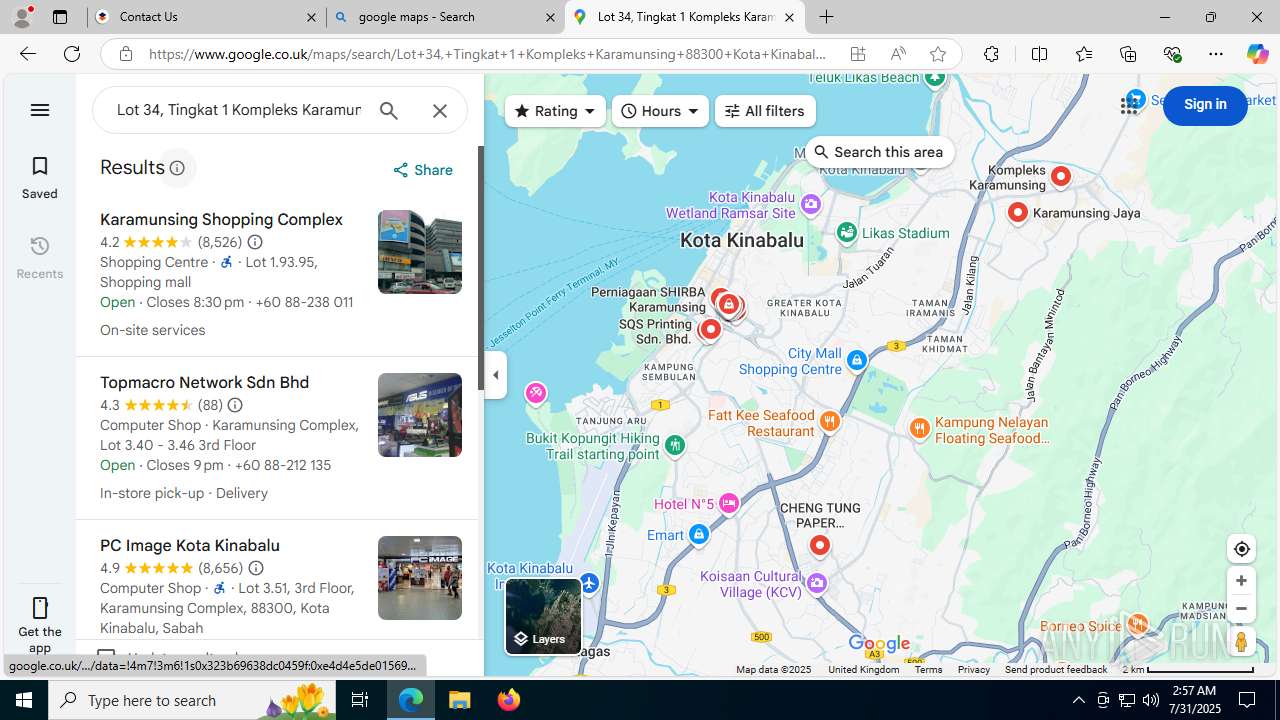Open browser Extensions
Screen dimensions: 1280x720
click(991, 54)
